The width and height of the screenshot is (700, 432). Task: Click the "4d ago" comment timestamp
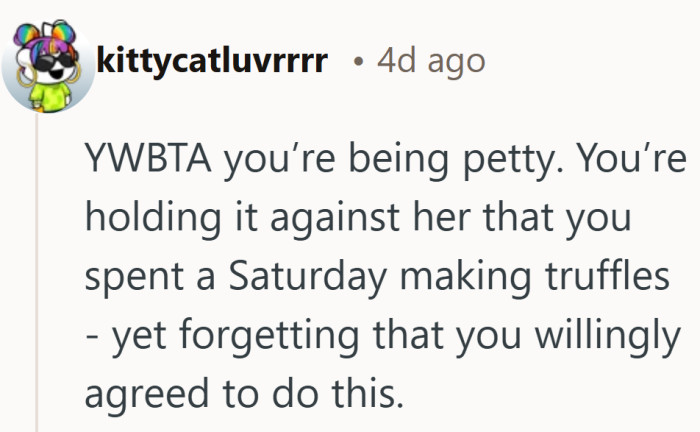click(431, 61)
